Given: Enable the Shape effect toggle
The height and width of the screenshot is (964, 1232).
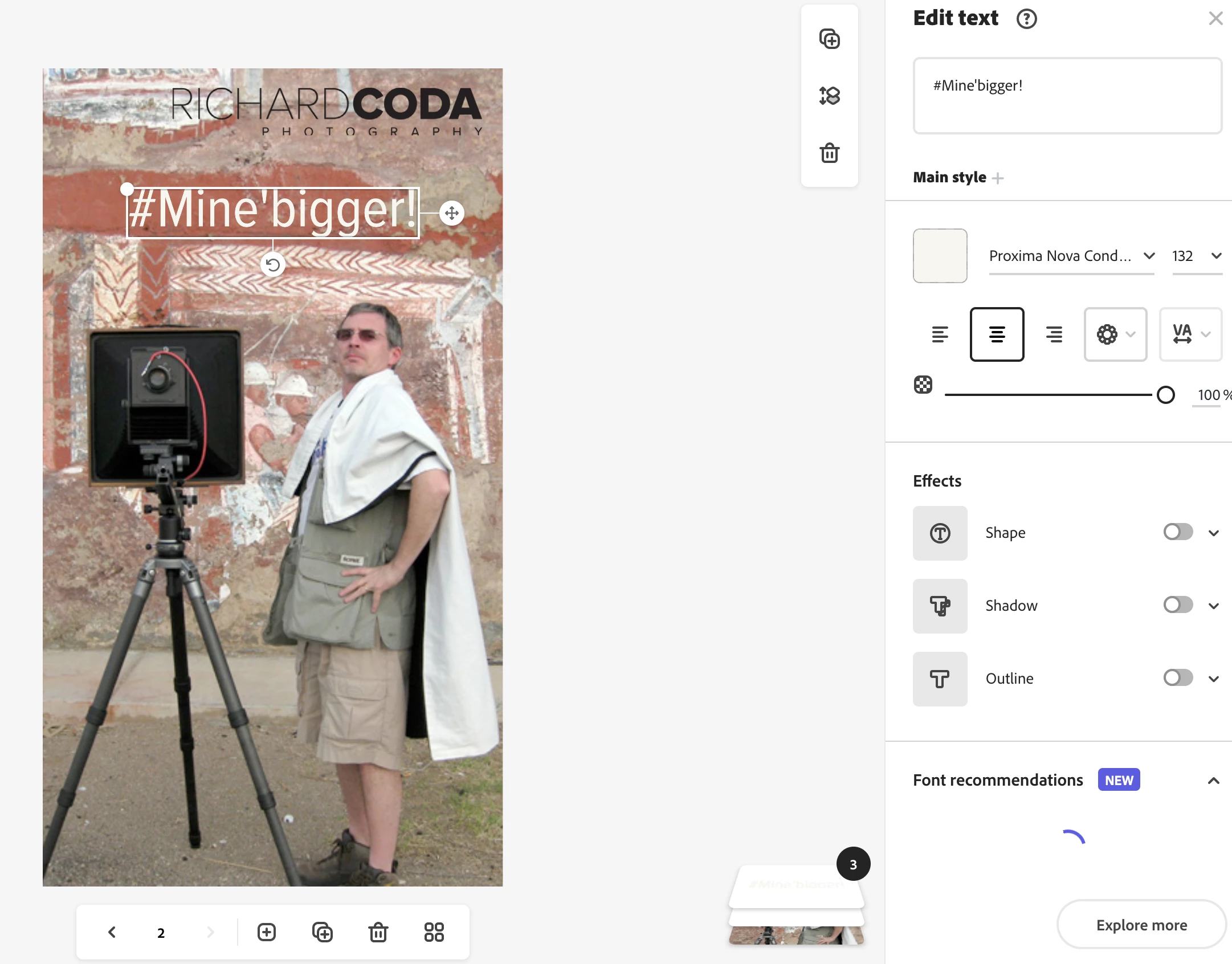Looking at the screenshot, I should click(1177, 532).
